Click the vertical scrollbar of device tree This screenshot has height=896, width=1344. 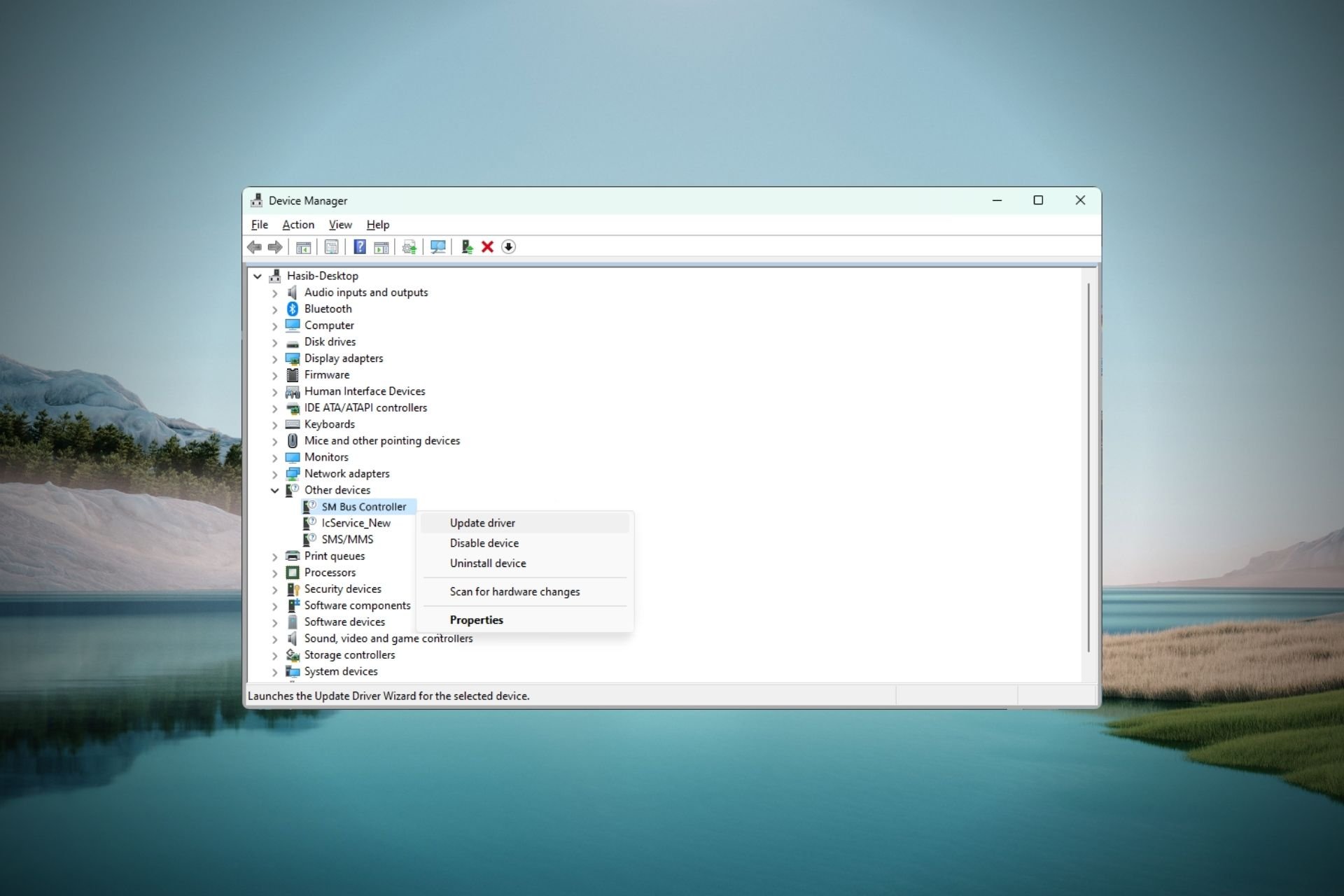point(1088,468)
